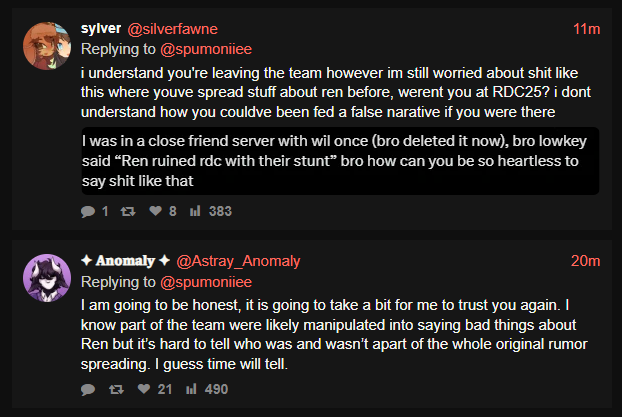Open the quoted post about wil's server
This screenshot has height=417, width=622.
(x=340, y=161)
